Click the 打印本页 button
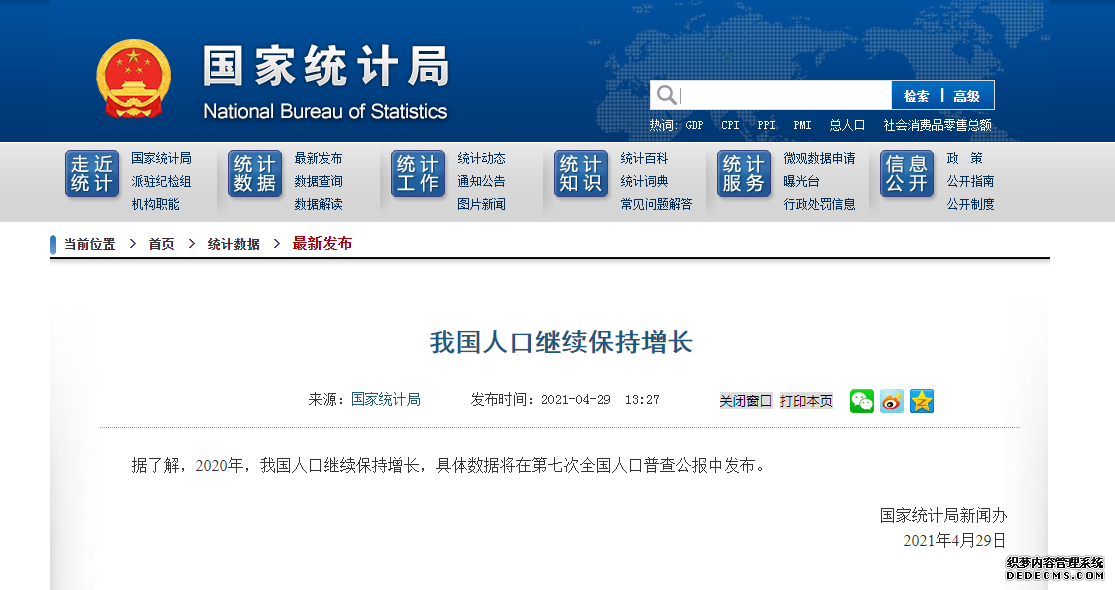The image size is (1115, 590). tap(806, 401)
